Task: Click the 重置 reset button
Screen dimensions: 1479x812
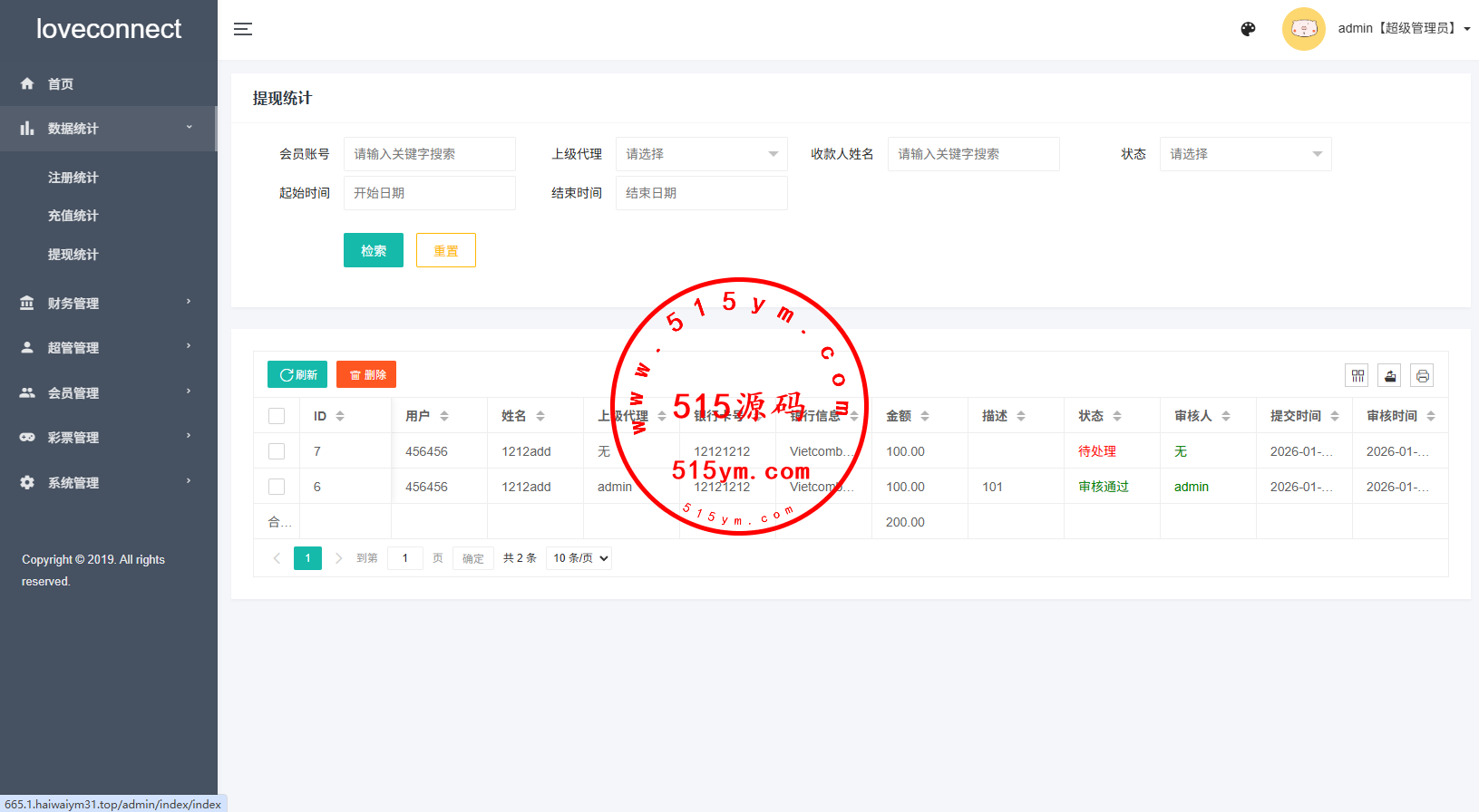Action: [445, 250]
